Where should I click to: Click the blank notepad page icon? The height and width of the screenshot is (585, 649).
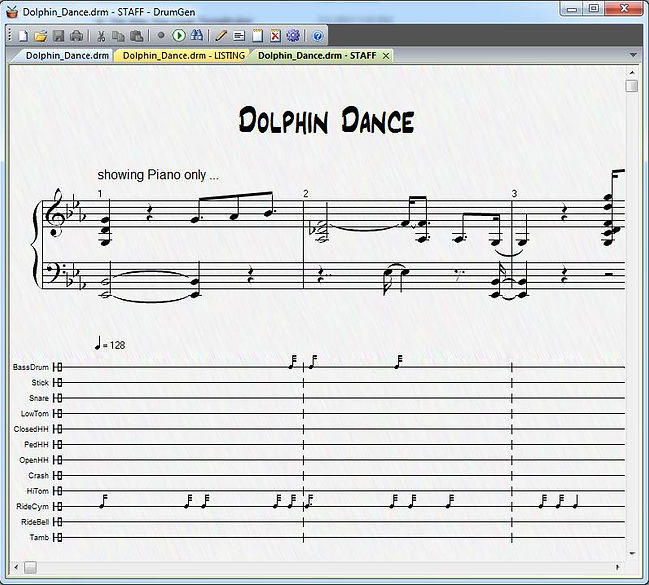point(257,36)
